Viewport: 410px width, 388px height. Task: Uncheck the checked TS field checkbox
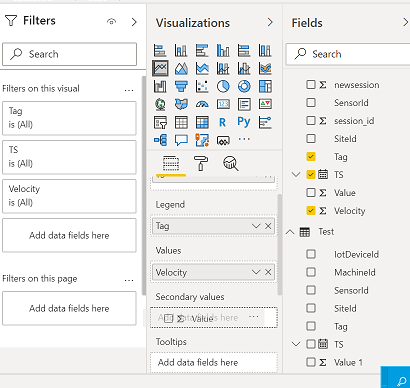point(311,174)
